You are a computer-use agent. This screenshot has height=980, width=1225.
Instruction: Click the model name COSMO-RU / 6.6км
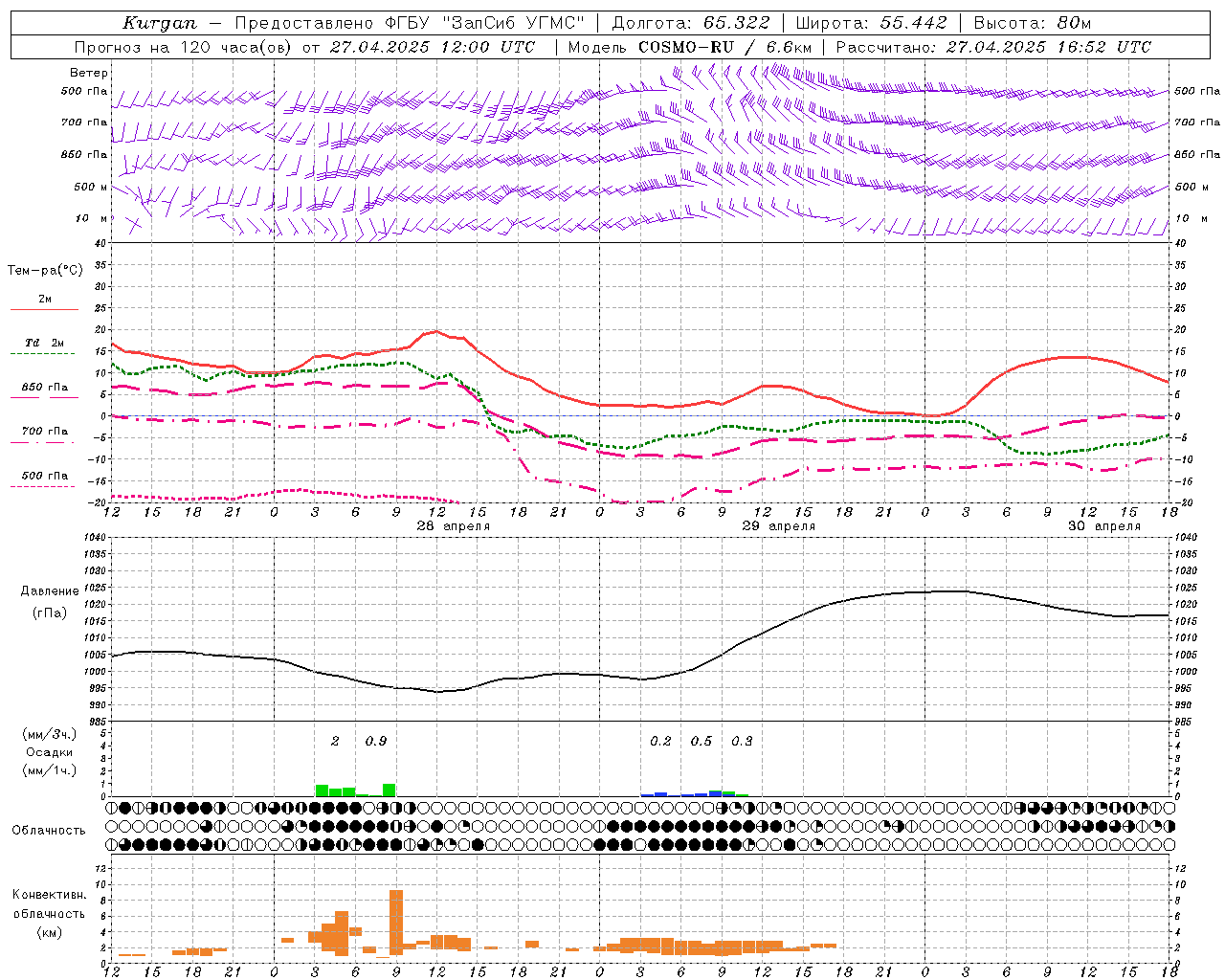click(x=725, y=47)
